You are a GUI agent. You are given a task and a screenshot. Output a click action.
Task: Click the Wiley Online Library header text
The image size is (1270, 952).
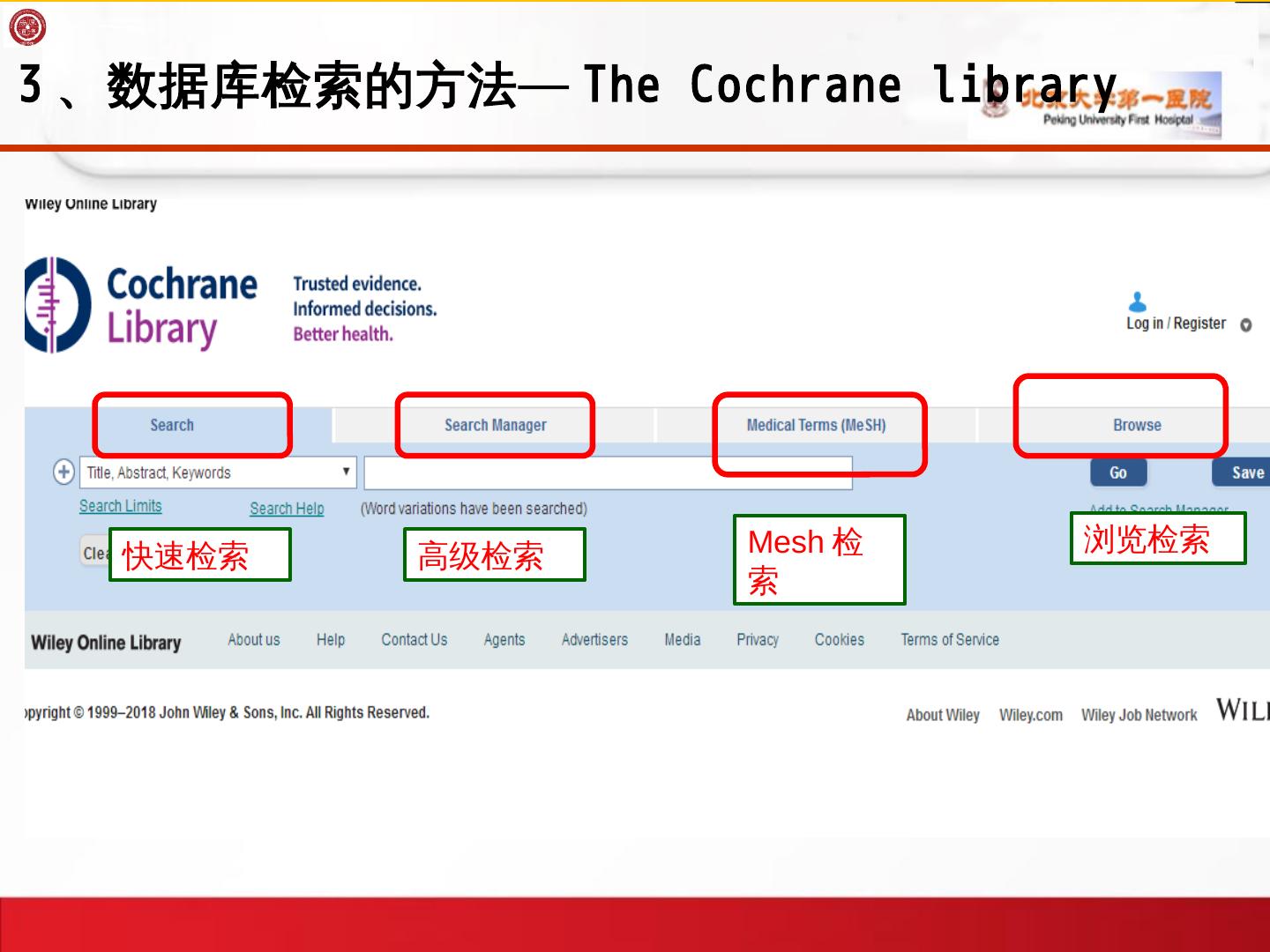pyautogui.click(x=91, y=204)
